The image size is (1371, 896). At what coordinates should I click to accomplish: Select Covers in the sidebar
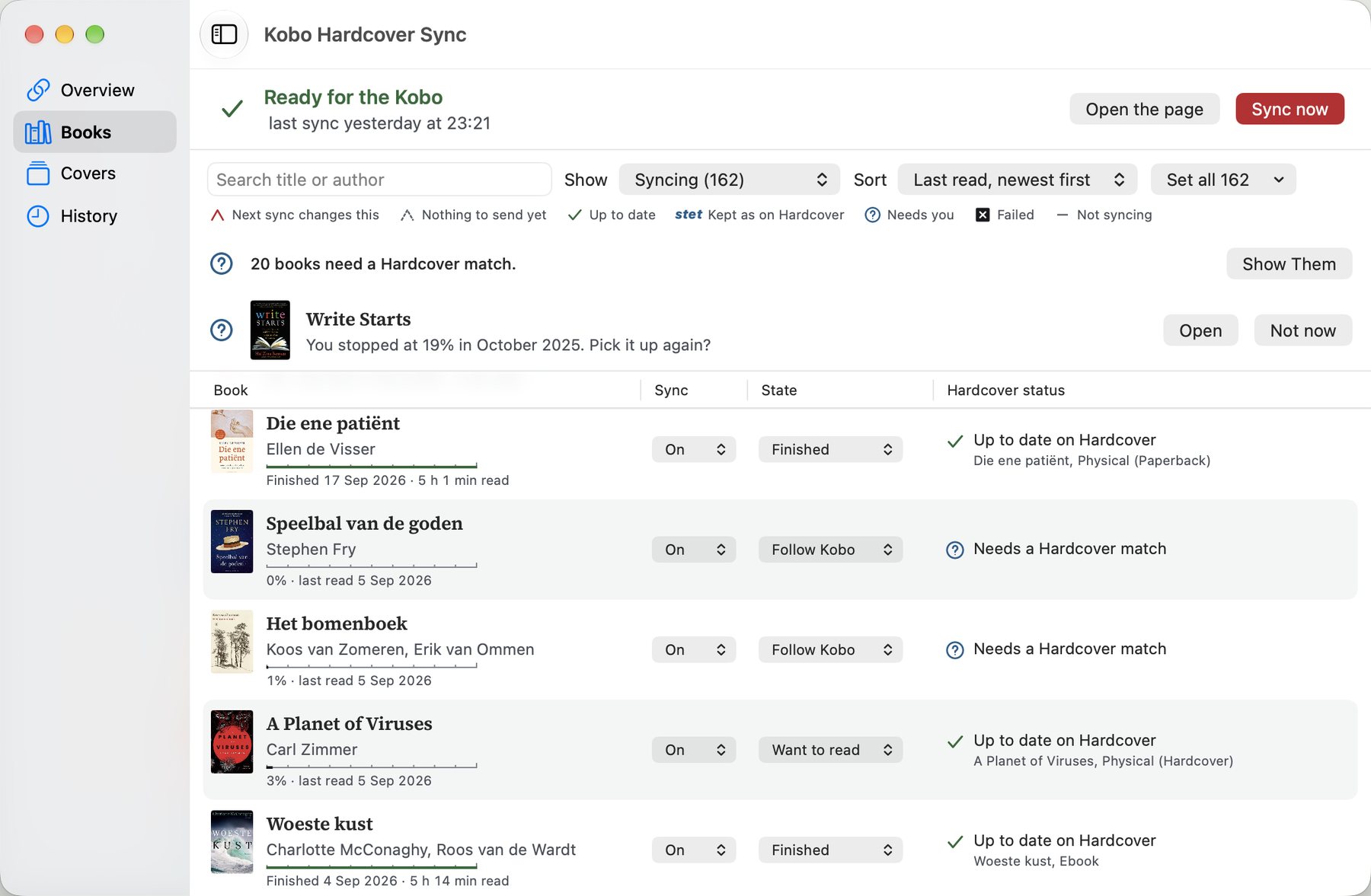[95, 174]
